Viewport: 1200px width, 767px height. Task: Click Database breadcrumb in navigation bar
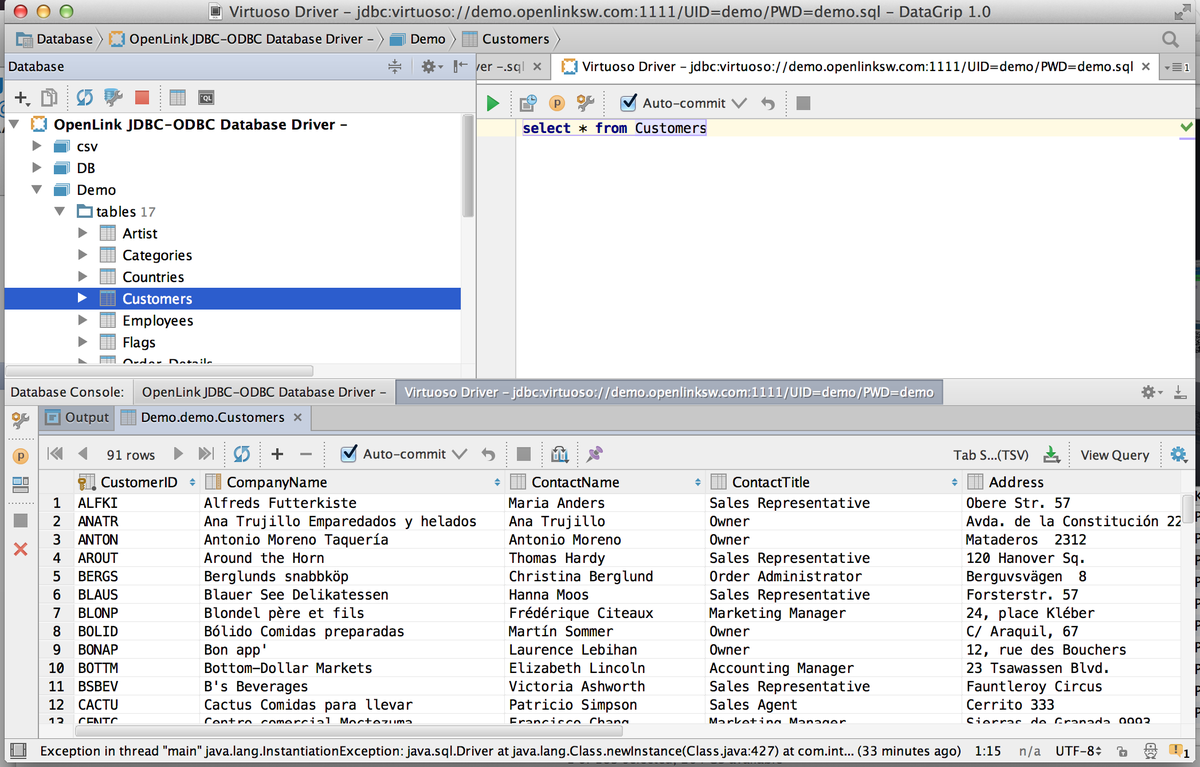click(x=55, y=39)
